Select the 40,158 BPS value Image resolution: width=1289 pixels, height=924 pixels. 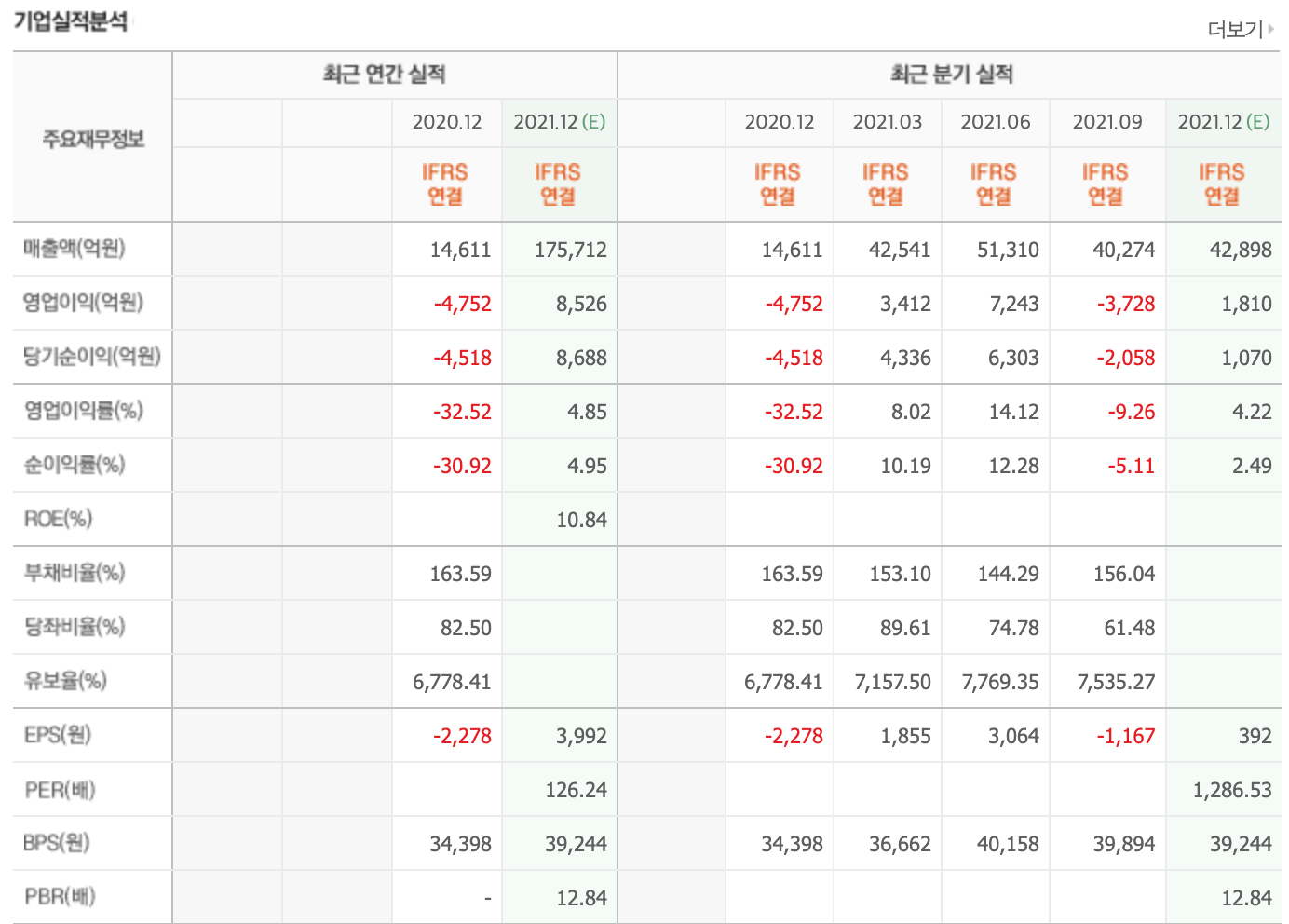tap(1008, 844)
